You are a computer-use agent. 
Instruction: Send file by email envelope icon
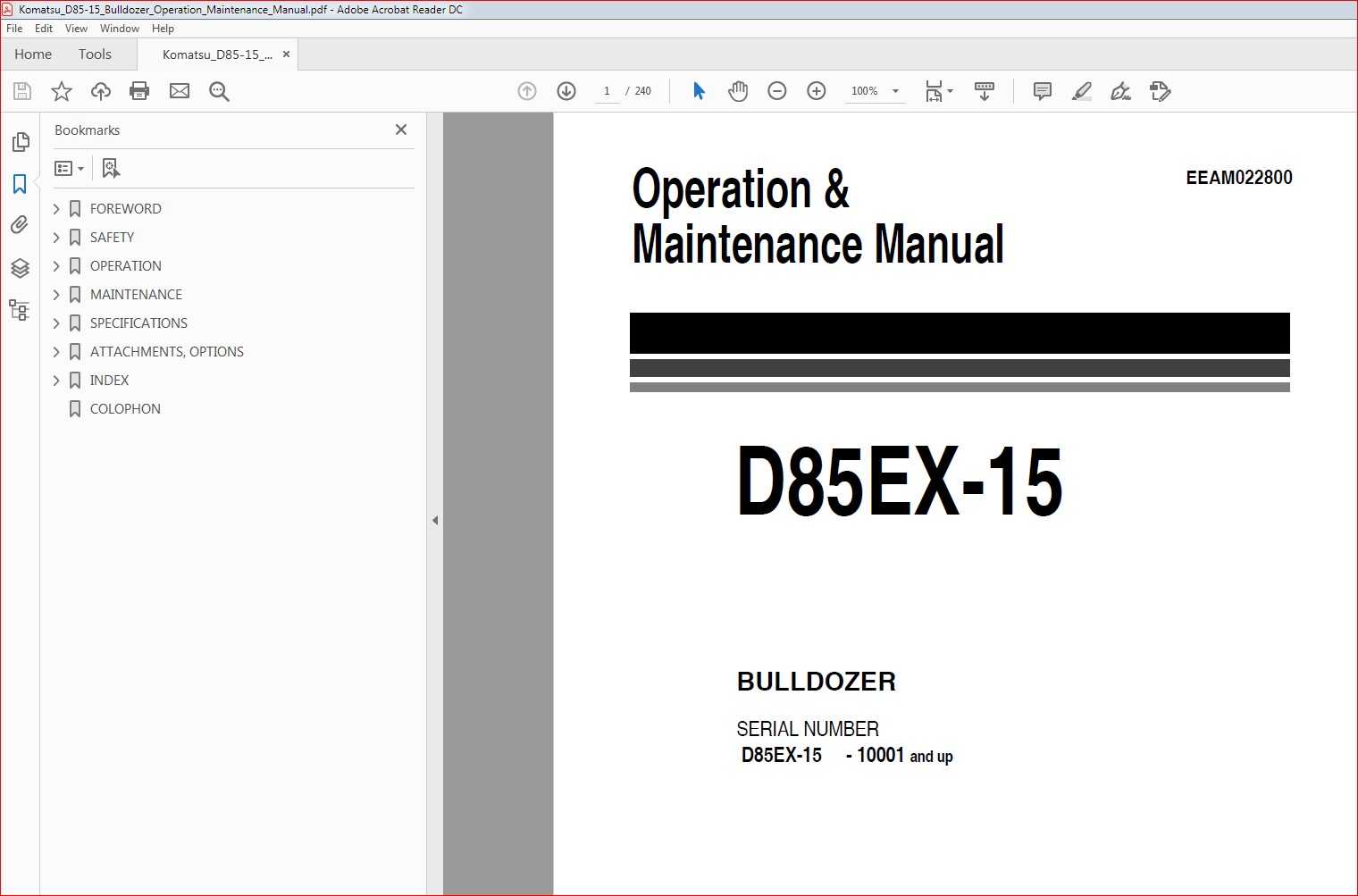pyautogui.click(x=180, y=91)
